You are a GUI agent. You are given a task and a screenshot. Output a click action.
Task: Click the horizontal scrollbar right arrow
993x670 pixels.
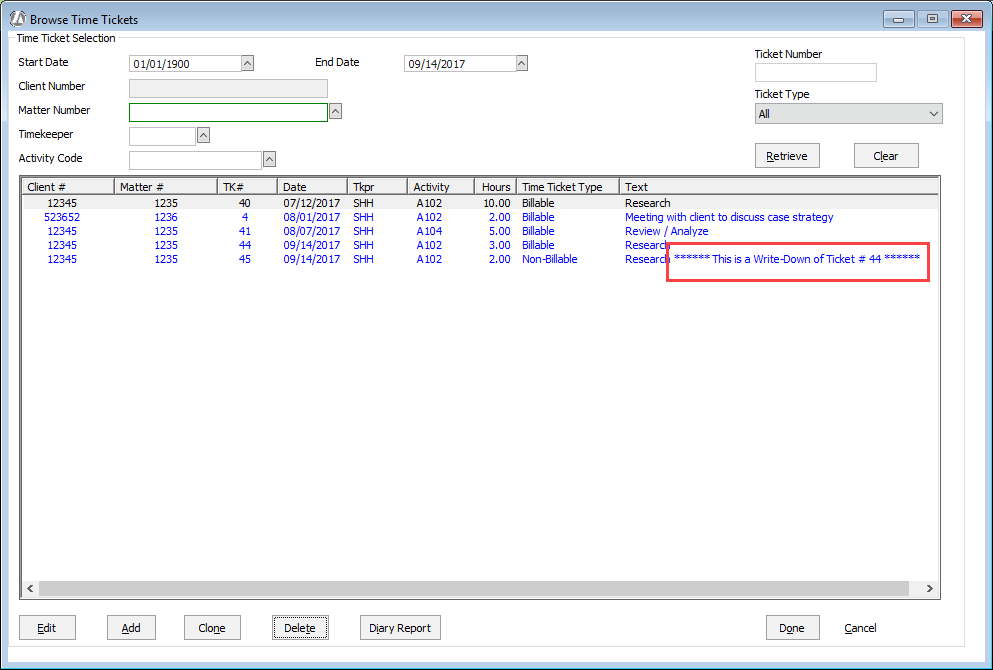pos(930,588)
